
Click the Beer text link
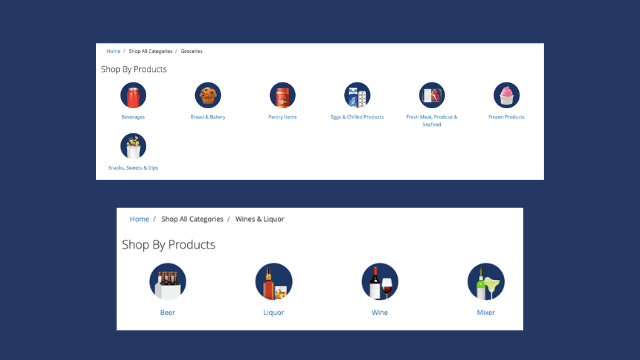click(167, 313)
